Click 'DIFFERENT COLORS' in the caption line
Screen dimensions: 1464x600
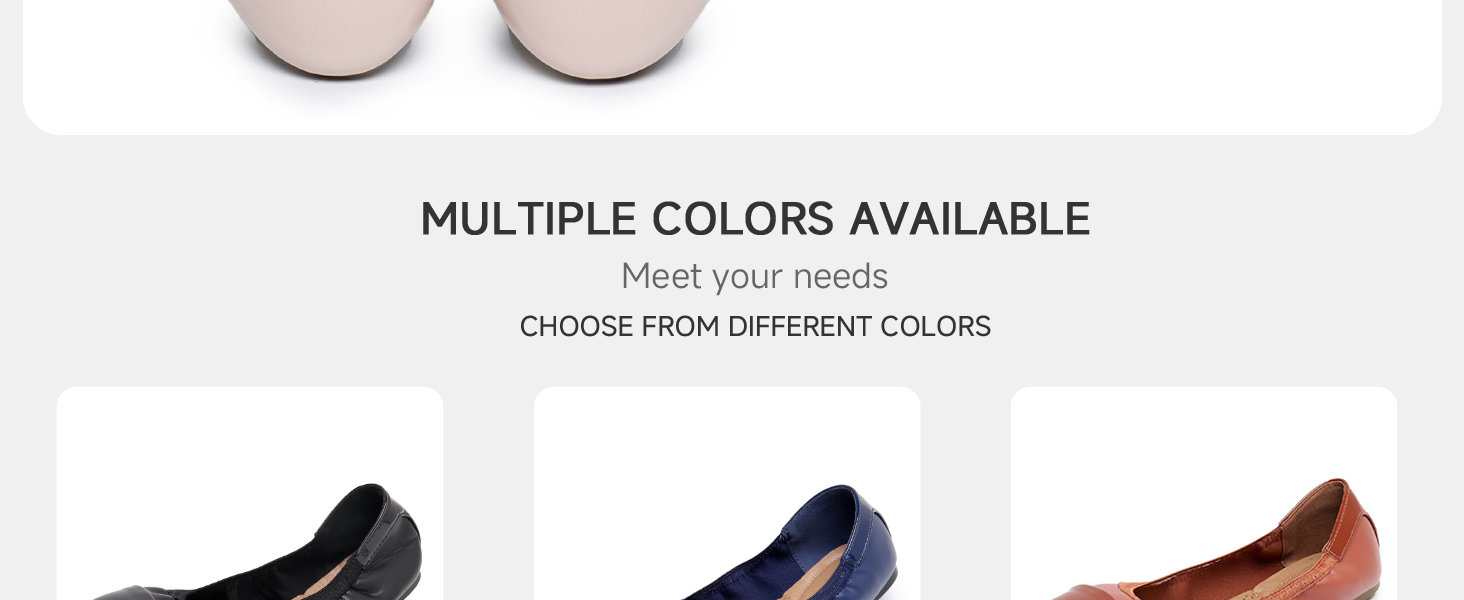pos(859,327)
